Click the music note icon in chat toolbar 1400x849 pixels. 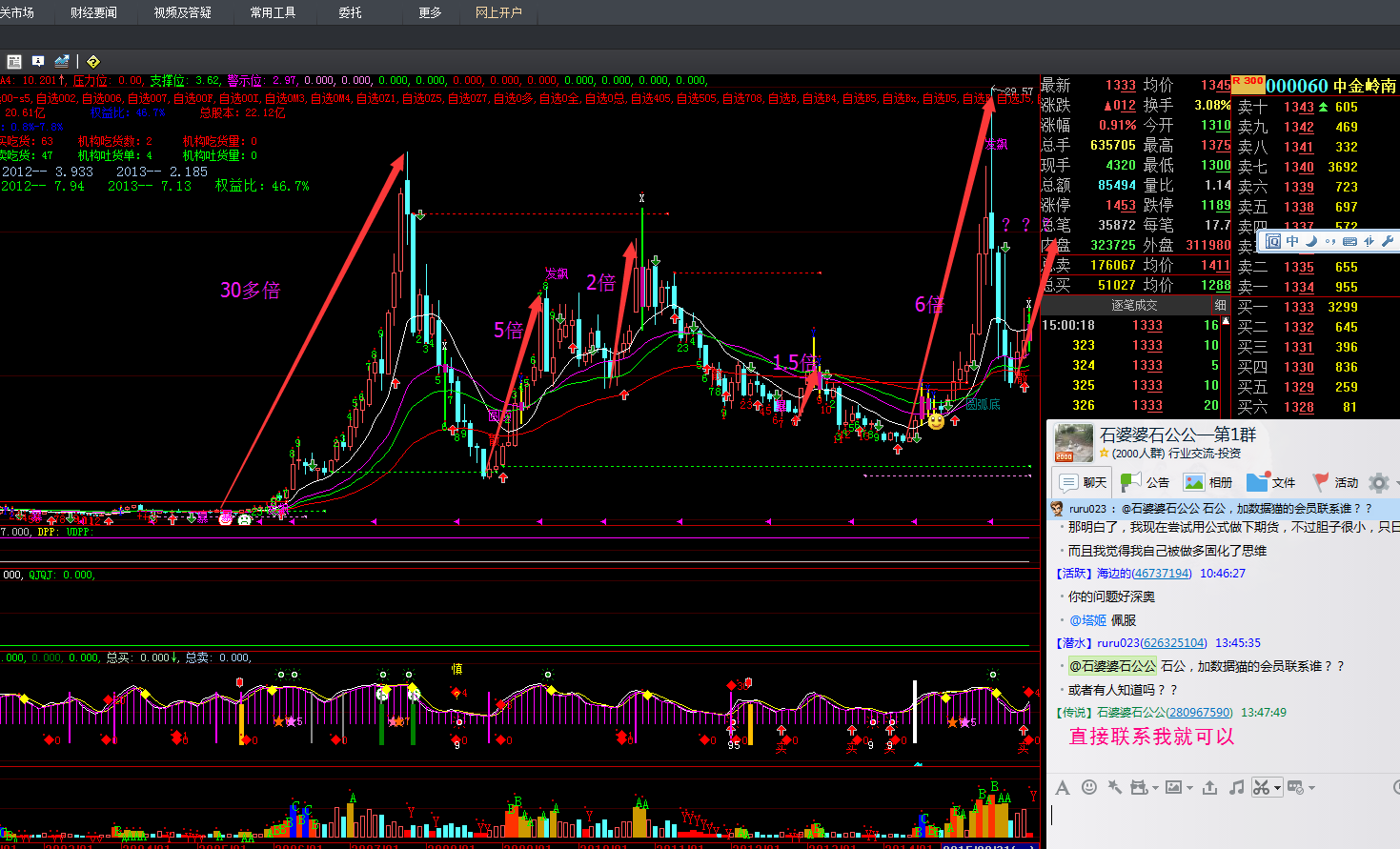[1236, 787]
